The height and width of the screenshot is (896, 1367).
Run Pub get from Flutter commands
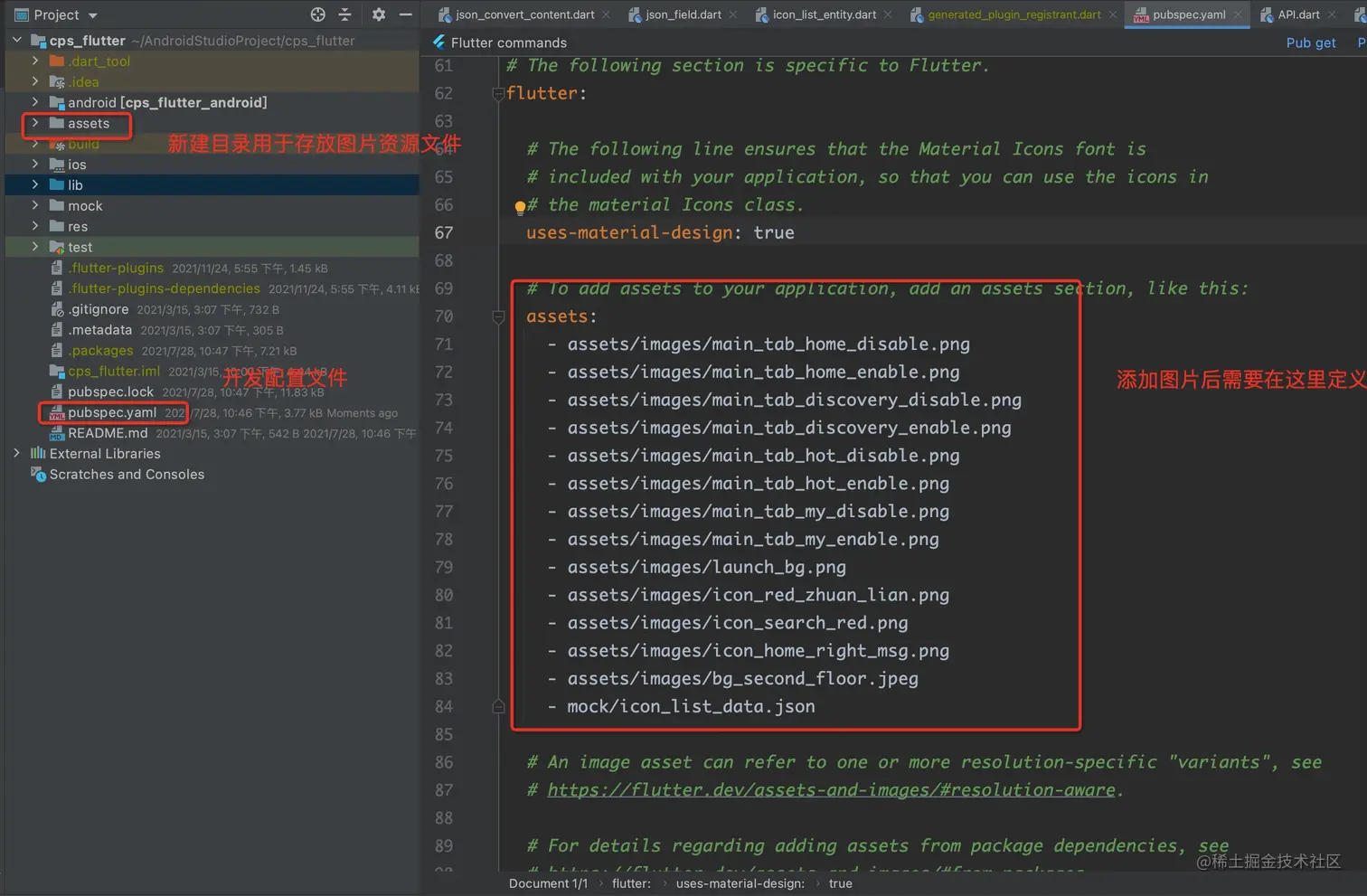pos(1311,42)
